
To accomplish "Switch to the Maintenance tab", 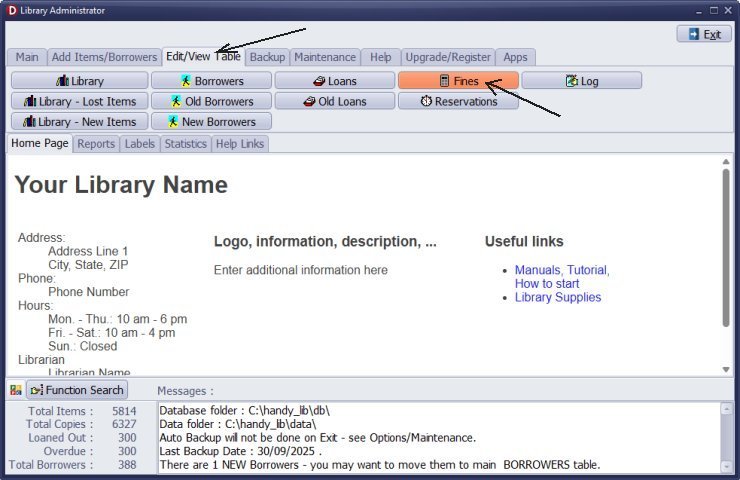I will [x=325, y=57].
